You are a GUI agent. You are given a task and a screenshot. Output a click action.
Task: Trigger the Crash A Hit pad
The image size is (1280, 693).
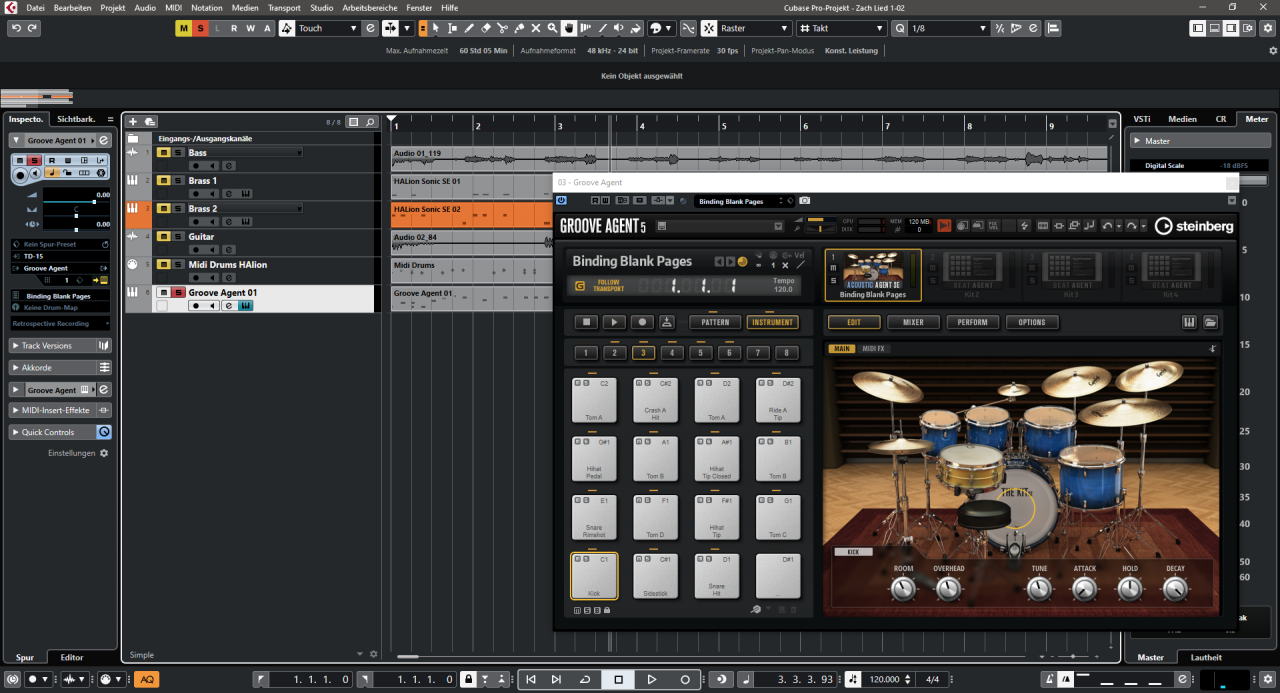(655, 399)
